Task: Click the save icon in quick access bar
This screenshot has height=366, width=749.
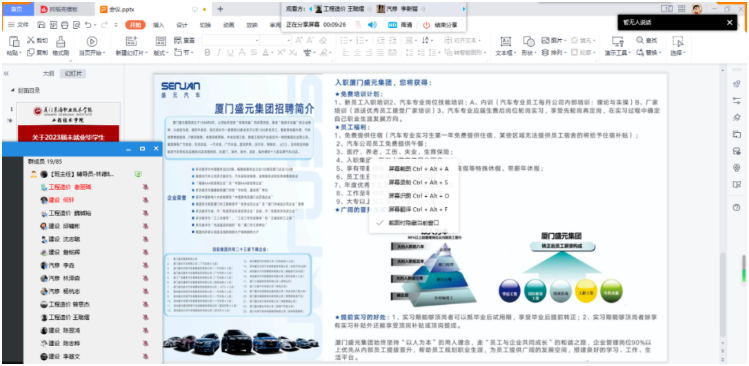Action: coord(41,24)
